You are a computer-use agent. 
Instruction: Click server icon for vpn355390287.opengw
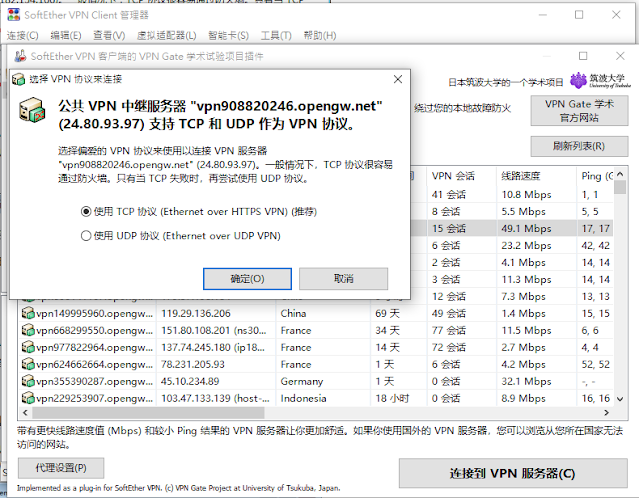click(x=28, y=381)
